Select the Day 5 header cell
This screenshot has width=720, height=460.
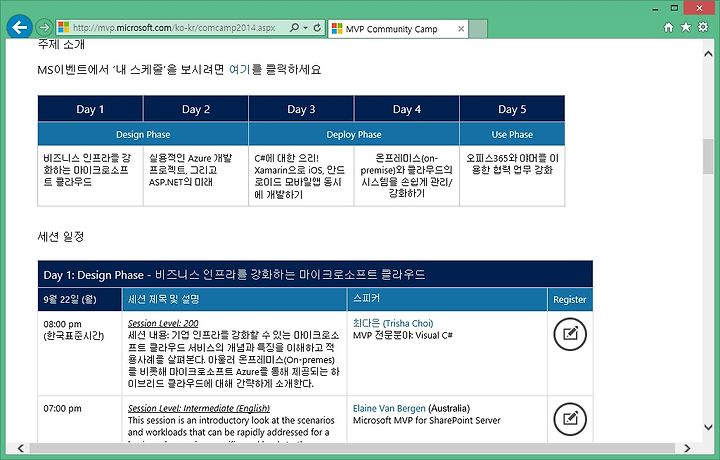(x=512, y=109)
